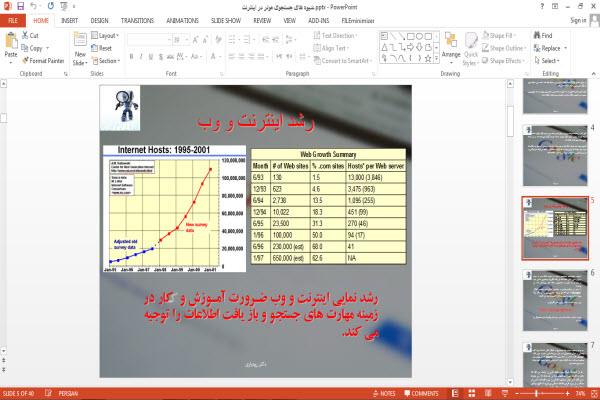This screenshot has width=600, height=400.
Task: Fit slide to current window
Action: click(594, 393)
